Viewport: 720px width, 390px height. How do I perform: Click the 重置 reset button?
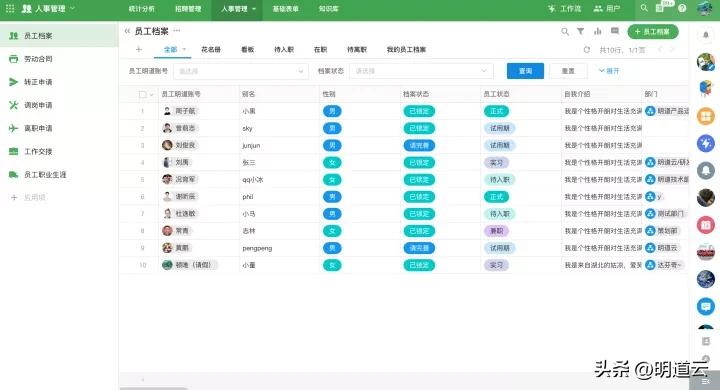[x=568, y=71]
